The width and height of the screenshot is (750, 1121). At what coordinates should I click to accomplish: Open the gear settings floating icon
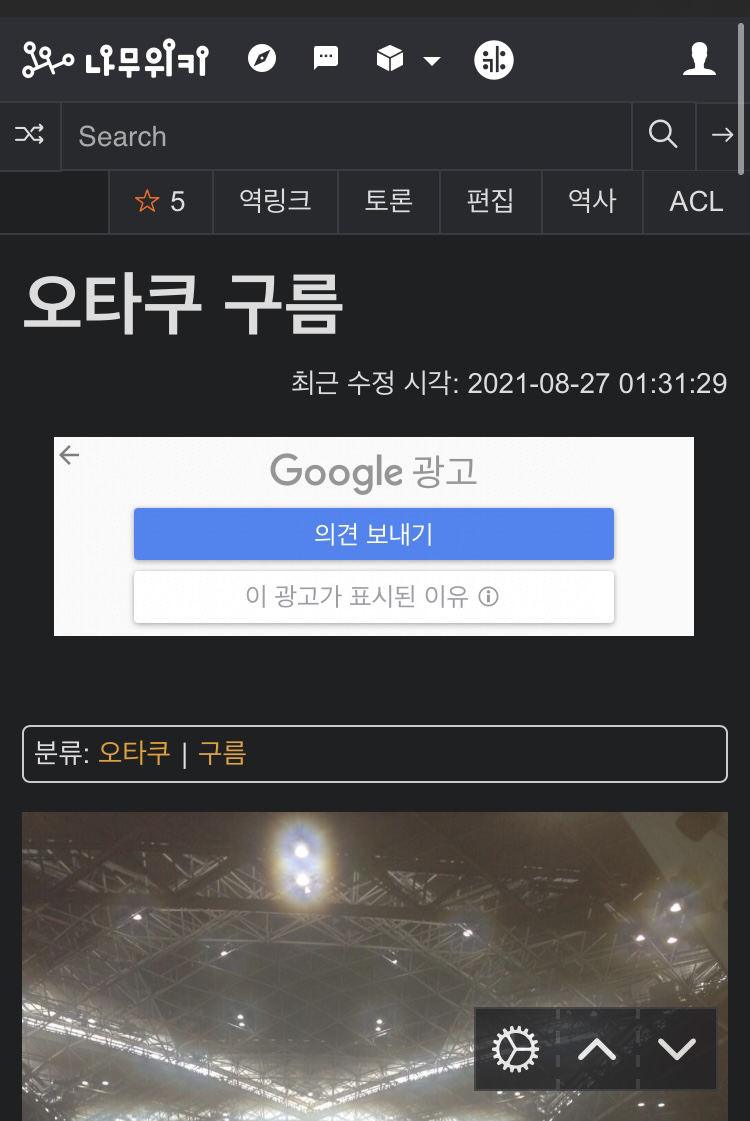tap(515, 1050)
